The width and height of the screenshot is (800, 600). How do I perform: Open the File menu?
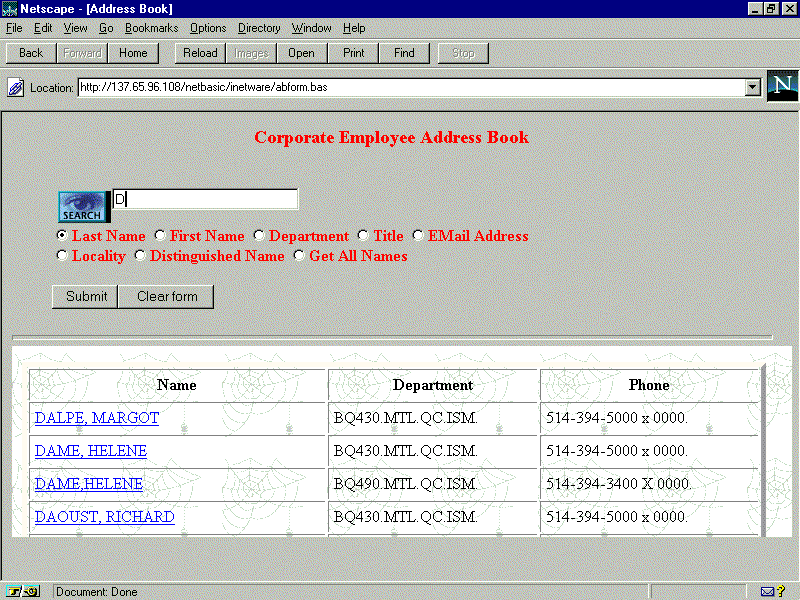(14, 28)
